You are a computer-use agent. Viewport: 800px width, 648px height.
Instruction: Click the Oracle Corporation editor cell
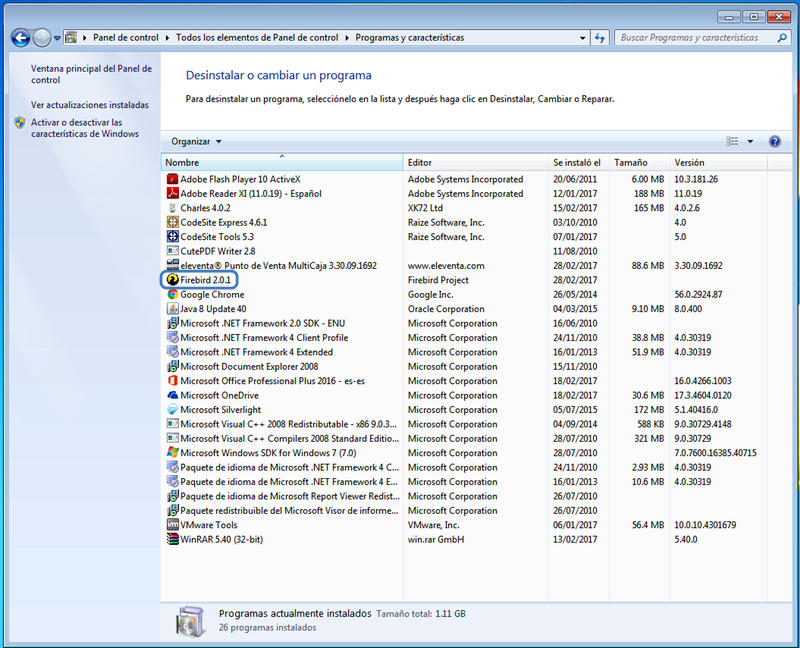(x=446, y=309)
